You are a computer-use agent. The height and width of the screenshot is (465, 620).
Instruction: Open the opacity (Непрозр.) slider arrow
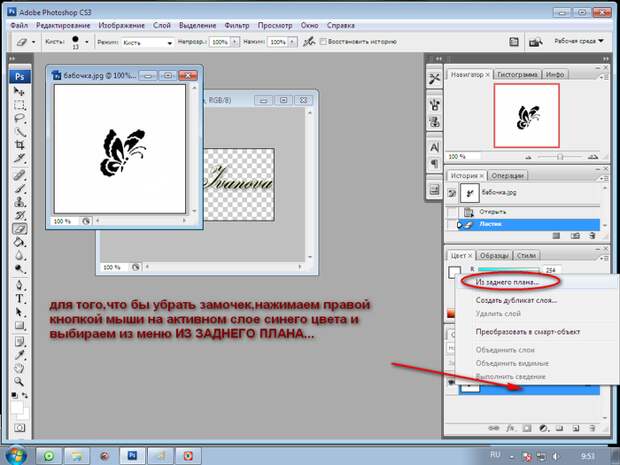coord(235,42)
